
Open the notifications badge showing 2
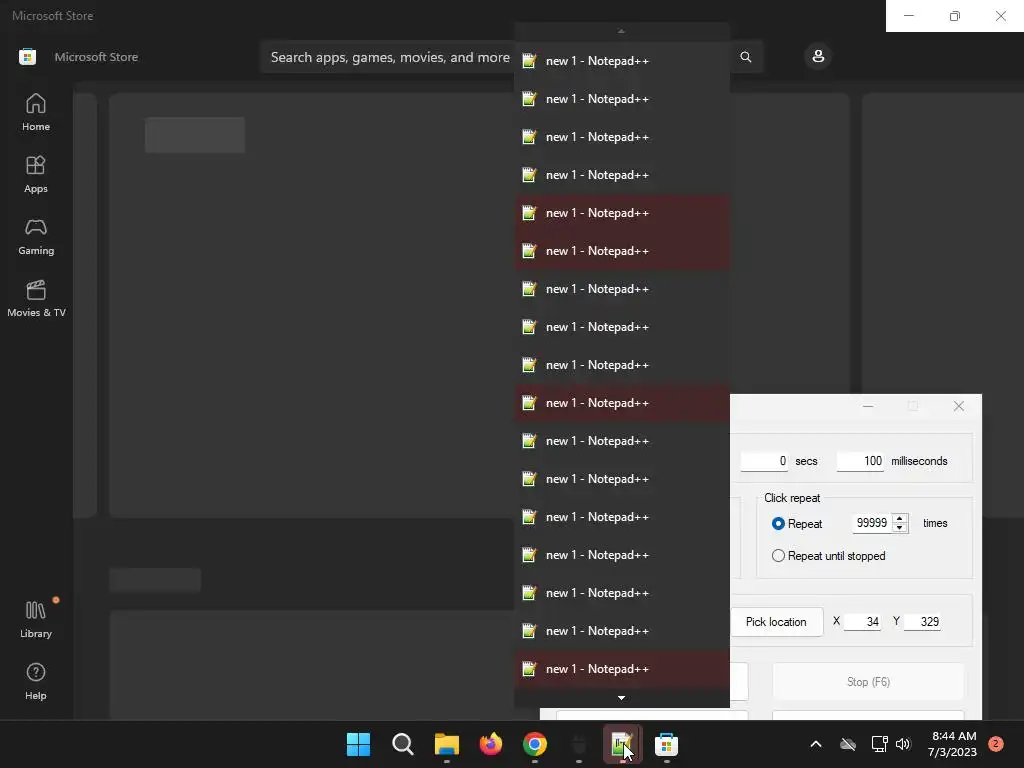click(x=996, y=744)
